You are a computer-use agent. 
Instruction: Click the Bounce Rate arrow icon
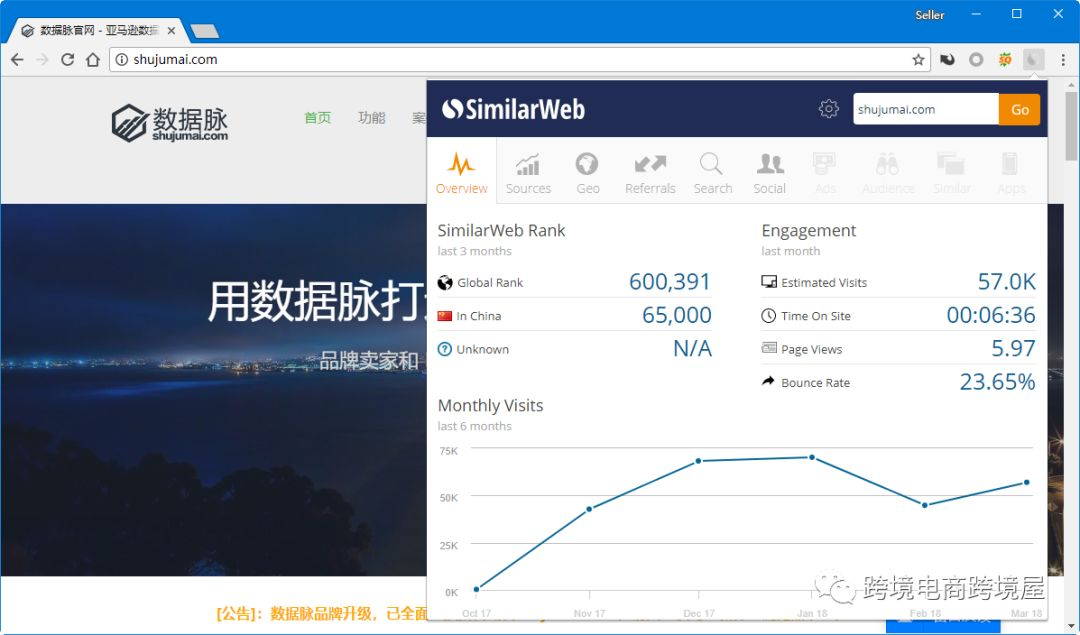click(x=768, y=381)
